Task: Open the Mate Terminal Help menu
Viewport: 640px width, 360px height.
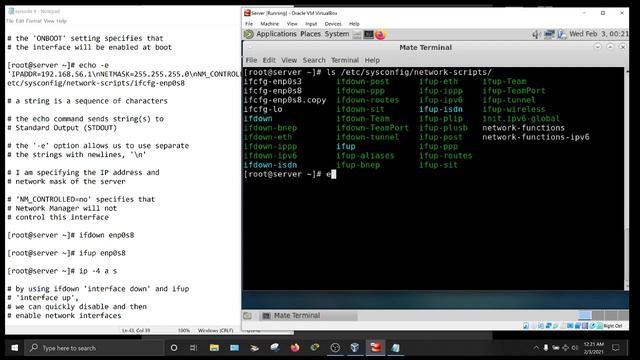Action: click(x=372, y=60)
